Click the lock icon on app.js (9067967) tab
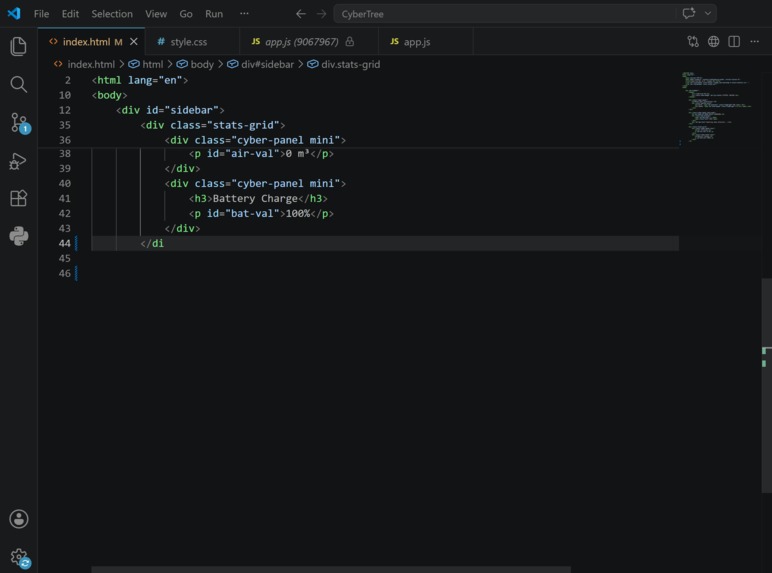This screenshot has height=573, width=772. click(x=350, y=41)
